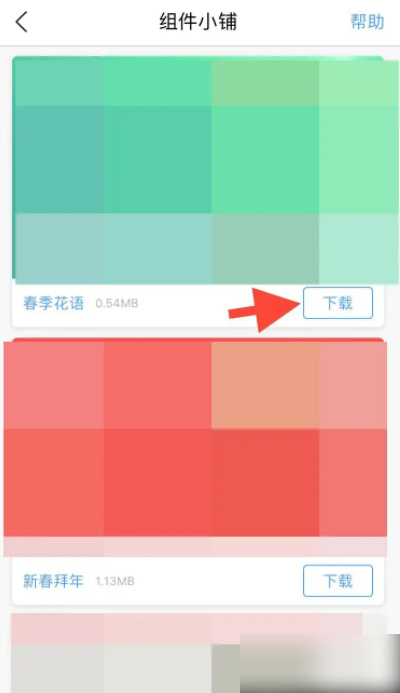The width and height of the screenshot is (400, 693).
Task: Select the 新春拜年 widget name
Action: (53, 581)
